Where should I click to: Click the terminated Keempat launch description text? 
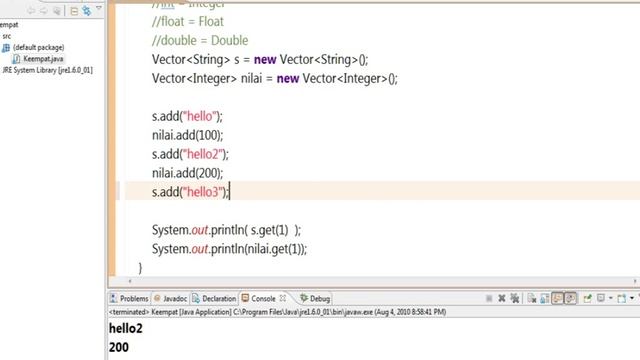click(x=278, y=312)
